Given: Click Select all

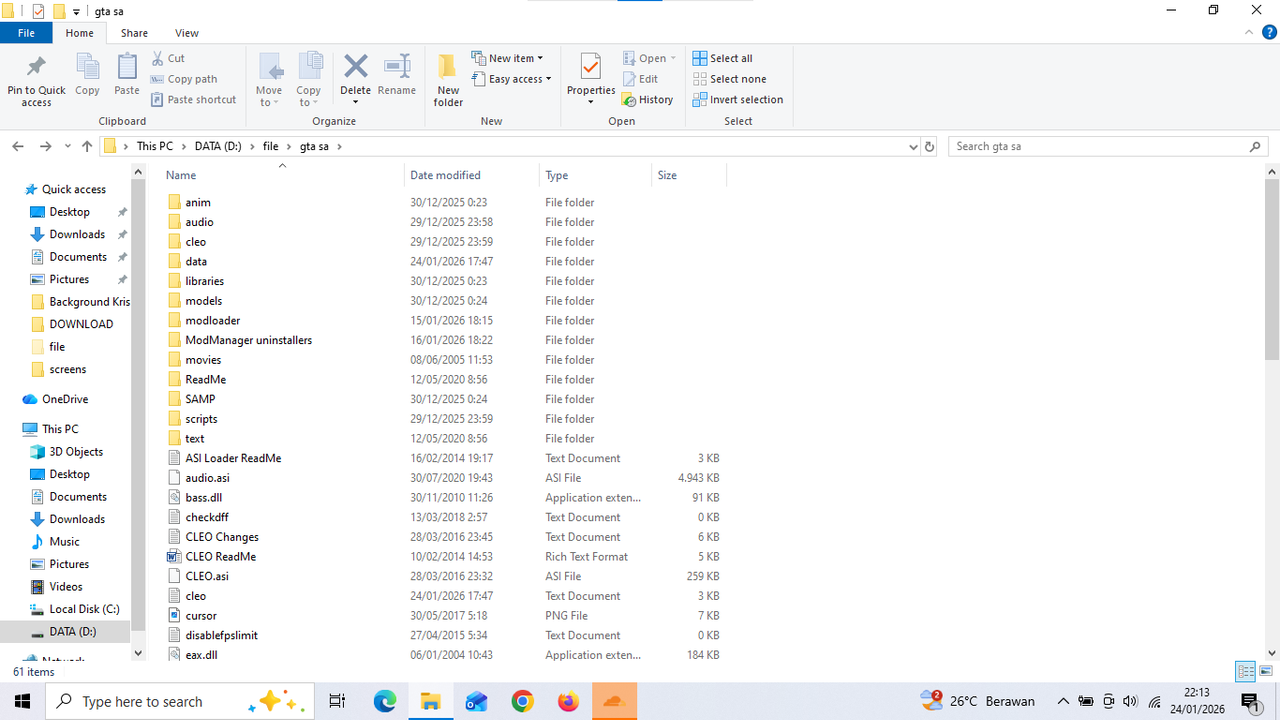Looking at the screenshot, I should [x=723, y=58].
